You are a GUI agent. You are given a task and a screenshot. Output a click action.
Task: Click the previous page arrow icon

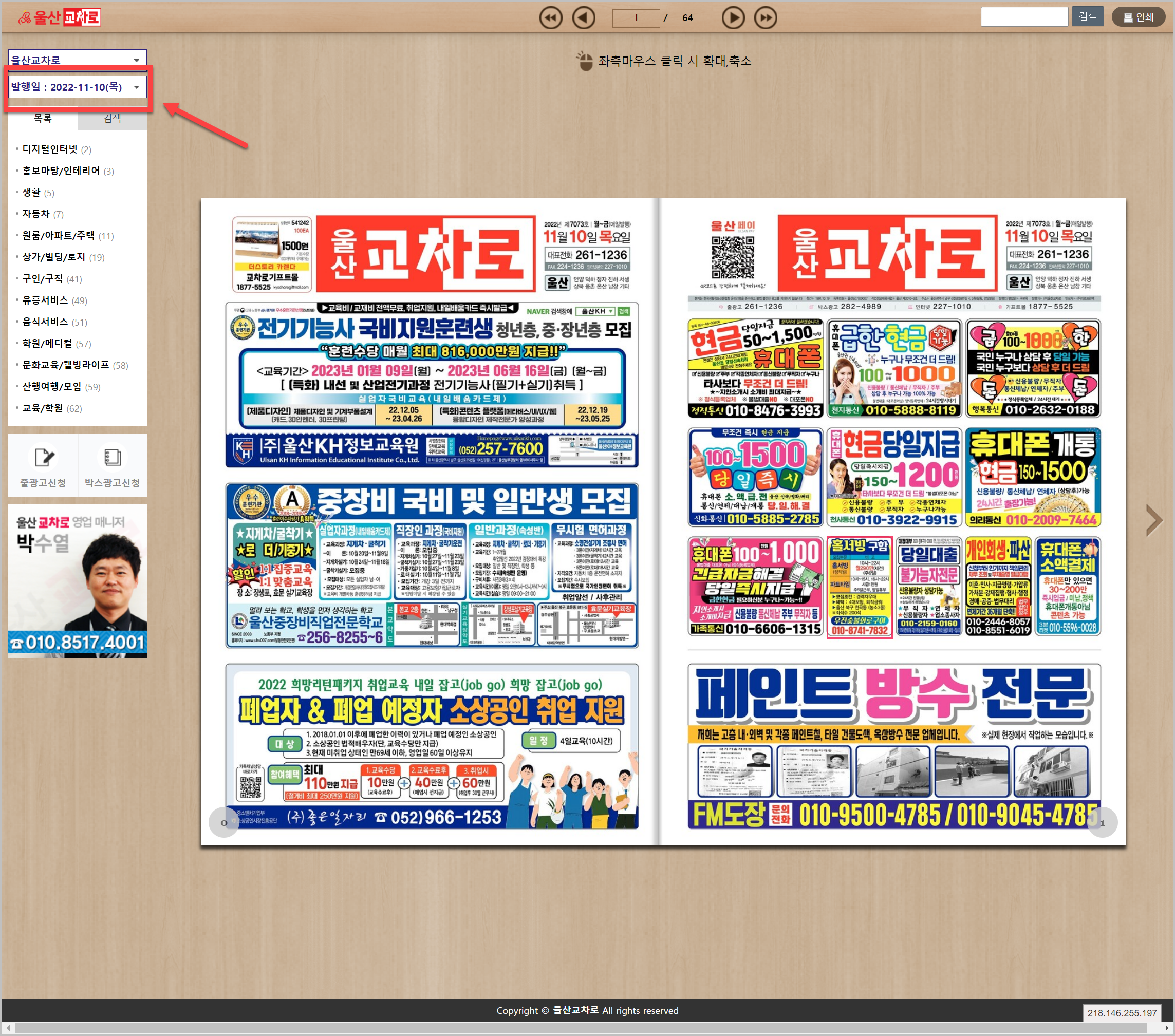point(584,18)
